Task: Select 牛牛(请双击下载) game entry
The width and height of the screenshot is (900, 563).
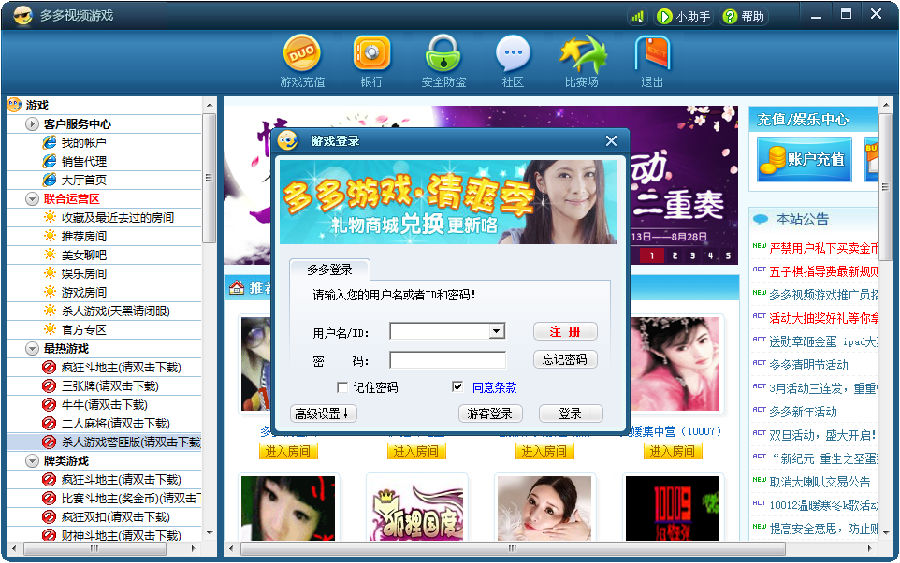Action: (104, 405)
